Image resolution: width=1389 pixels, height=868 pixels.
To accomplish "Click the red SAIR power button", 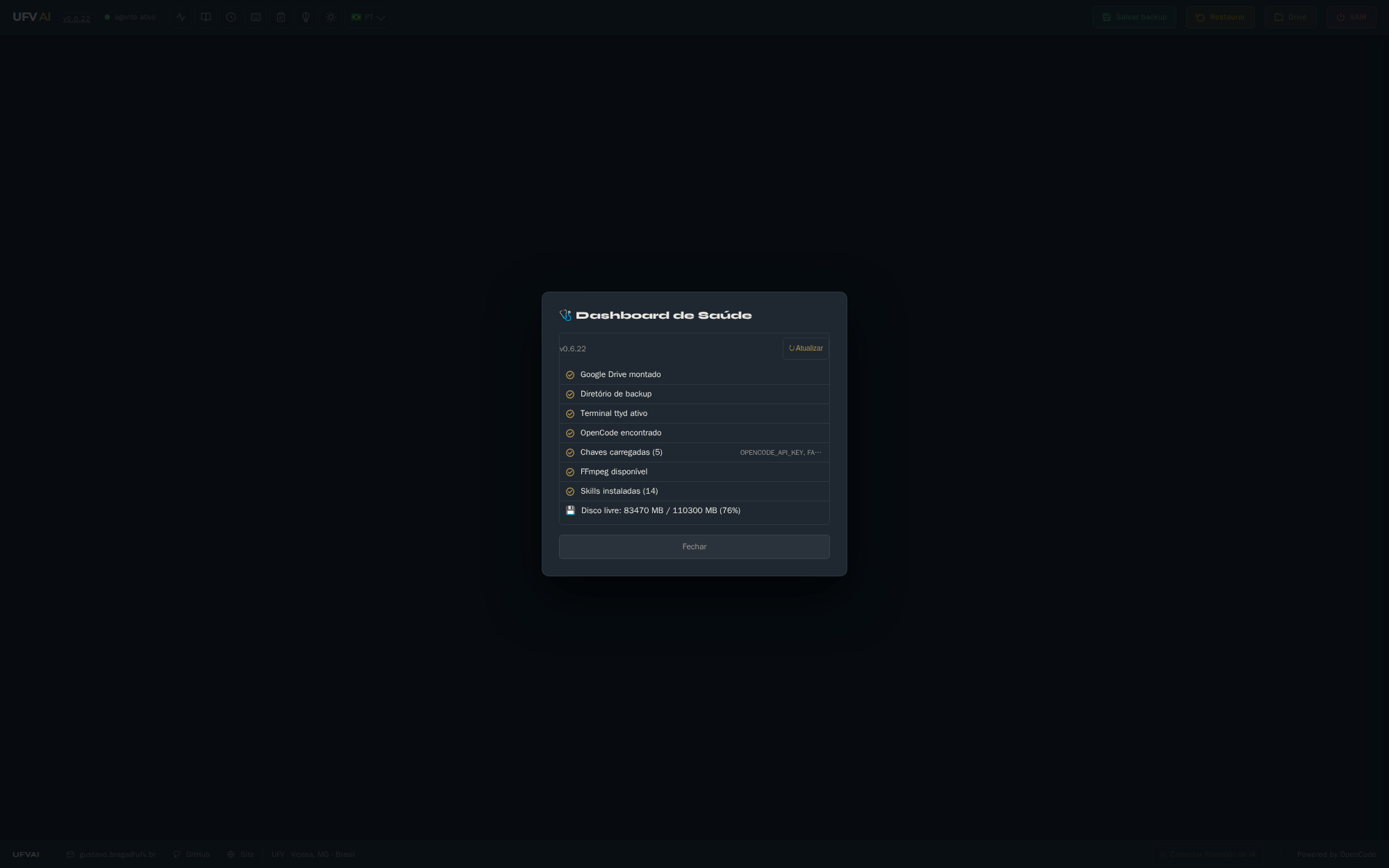I will (x=1351, y=17).
